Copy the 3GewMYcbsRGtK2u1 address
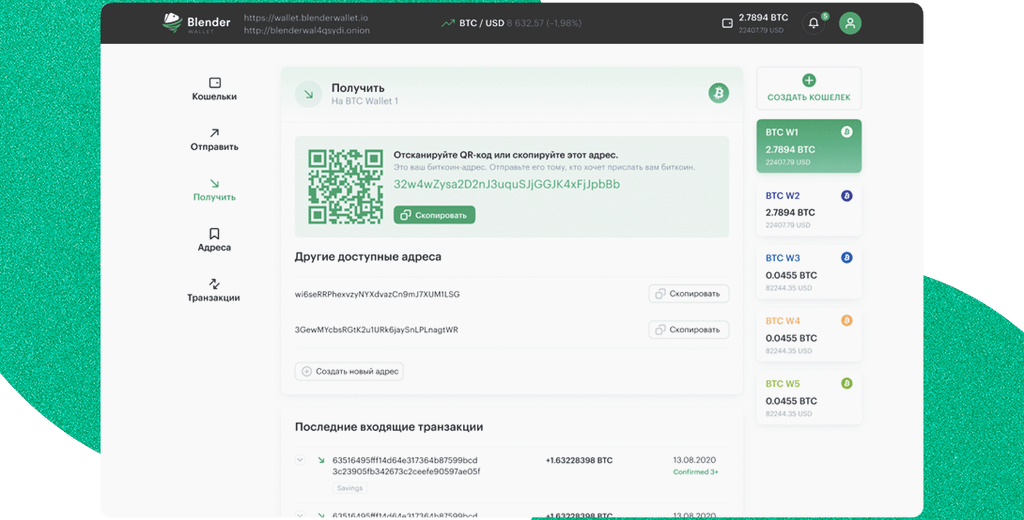This screenshot has height=520, width=1024. (x=688, y=330)
